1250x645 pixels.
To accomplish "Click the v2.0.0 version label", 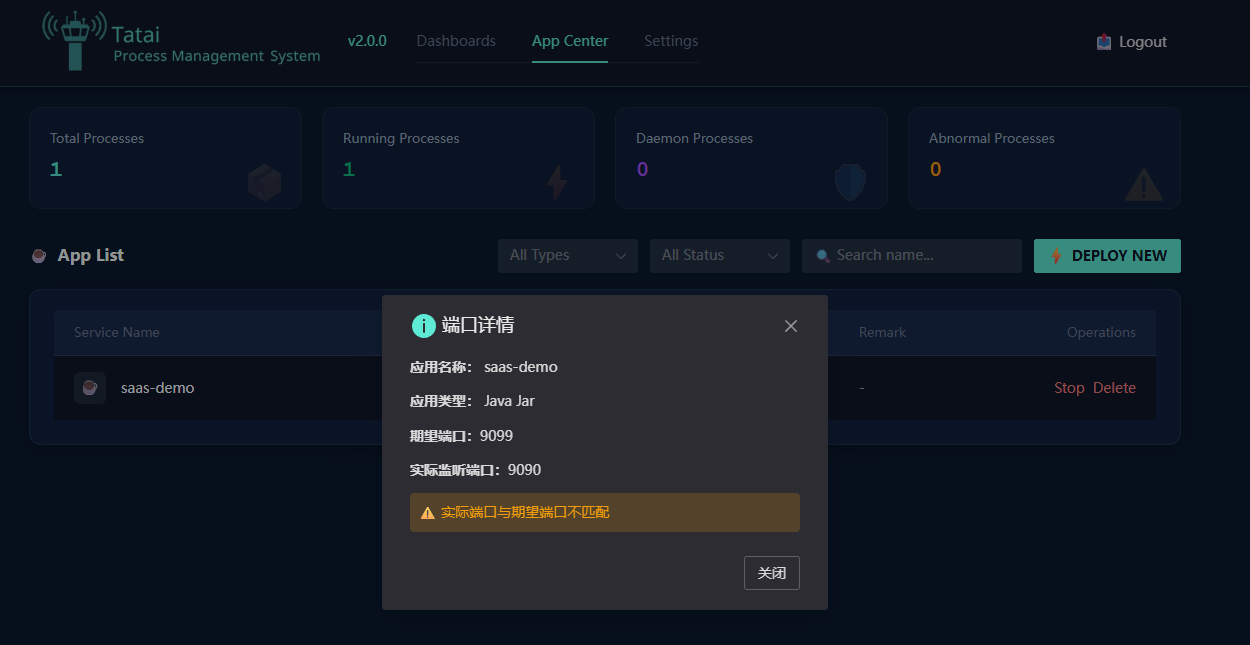I will [367, 41].
